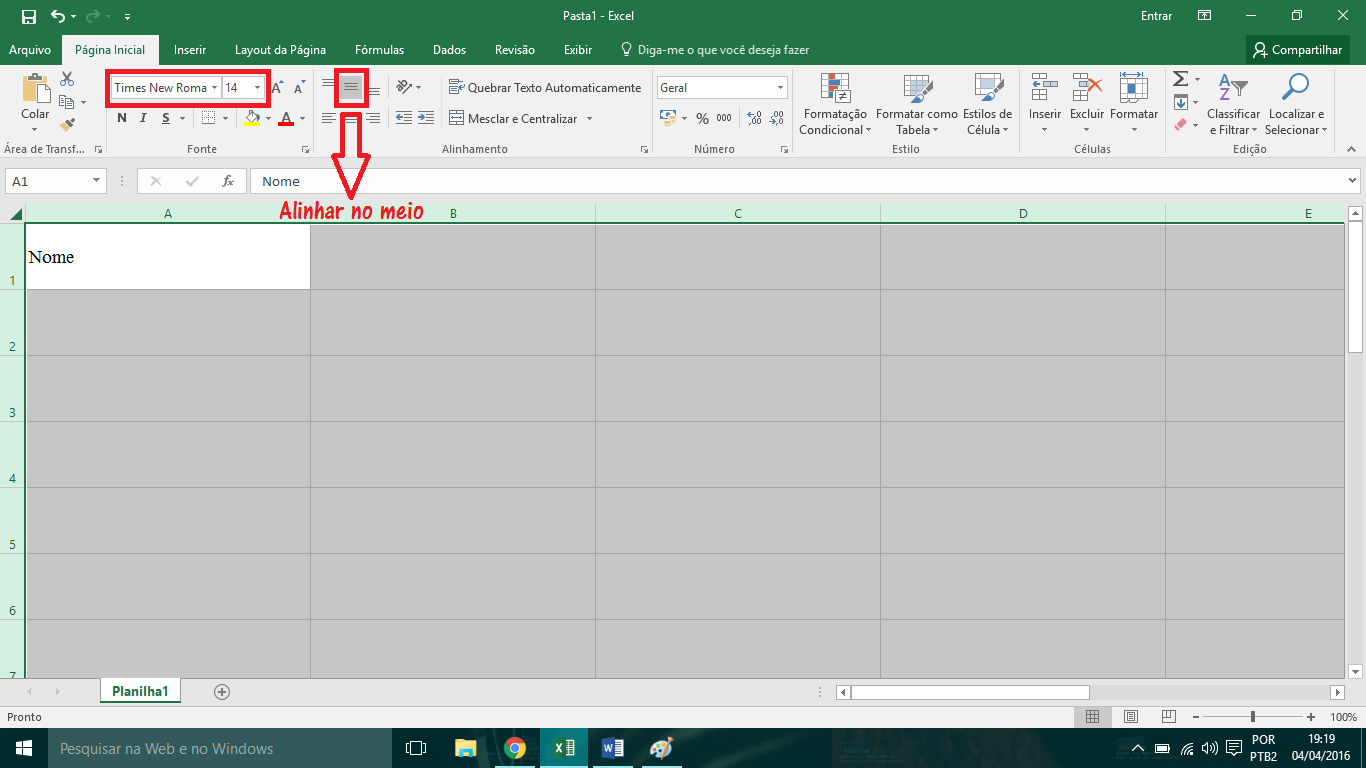Click the zoom slider handle
This screenshot has height=768, width=1366.
click(1253, 717)
